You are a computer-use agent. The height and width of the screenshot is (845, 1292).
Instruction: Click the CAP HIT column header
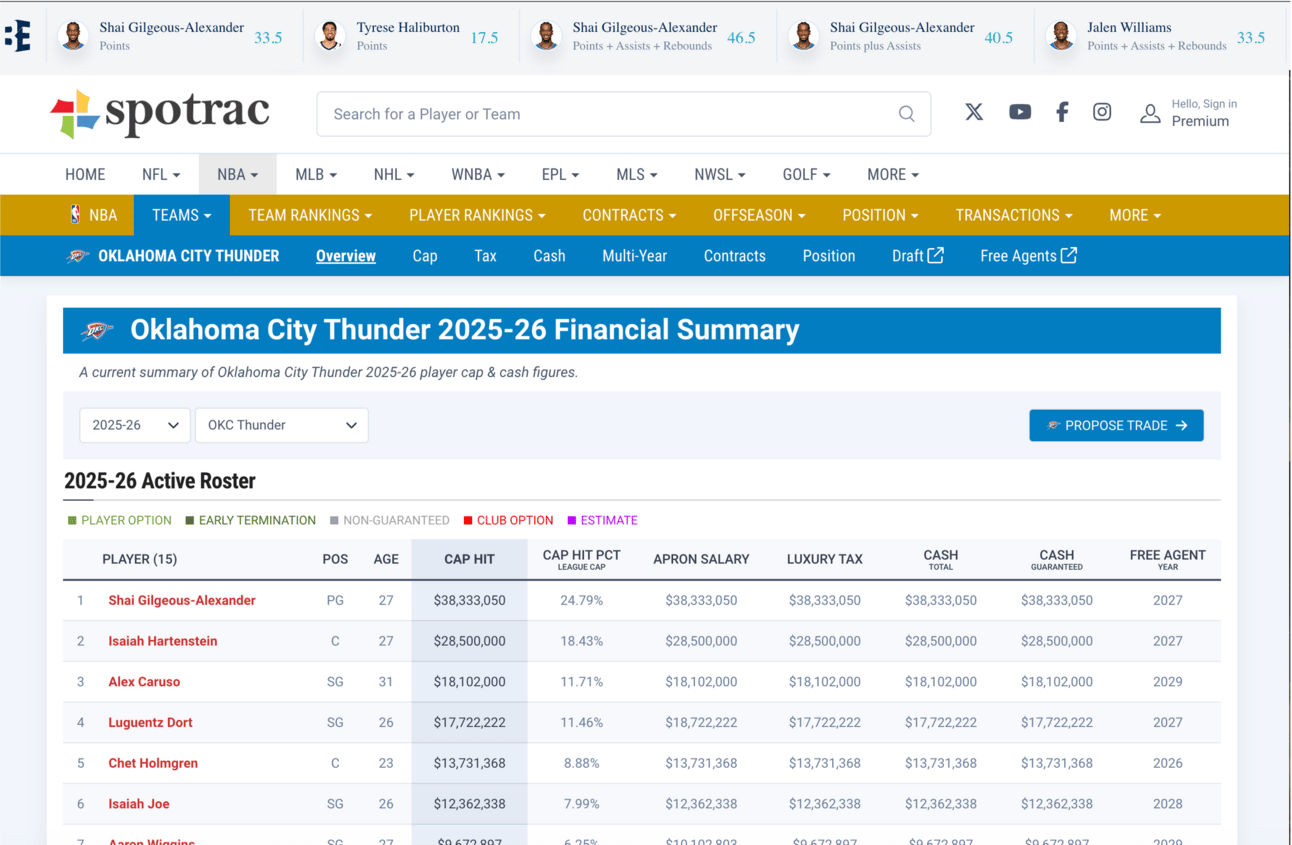coord(469,559)
